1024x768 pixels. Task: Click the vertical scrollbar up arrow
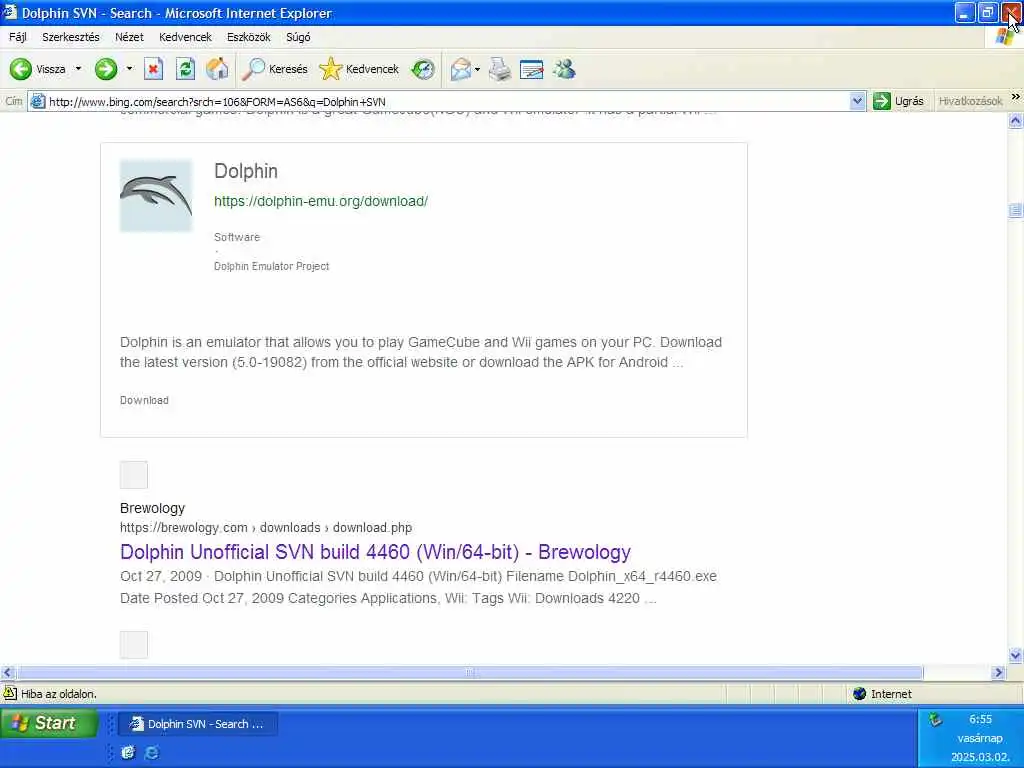pos(1016,121)
